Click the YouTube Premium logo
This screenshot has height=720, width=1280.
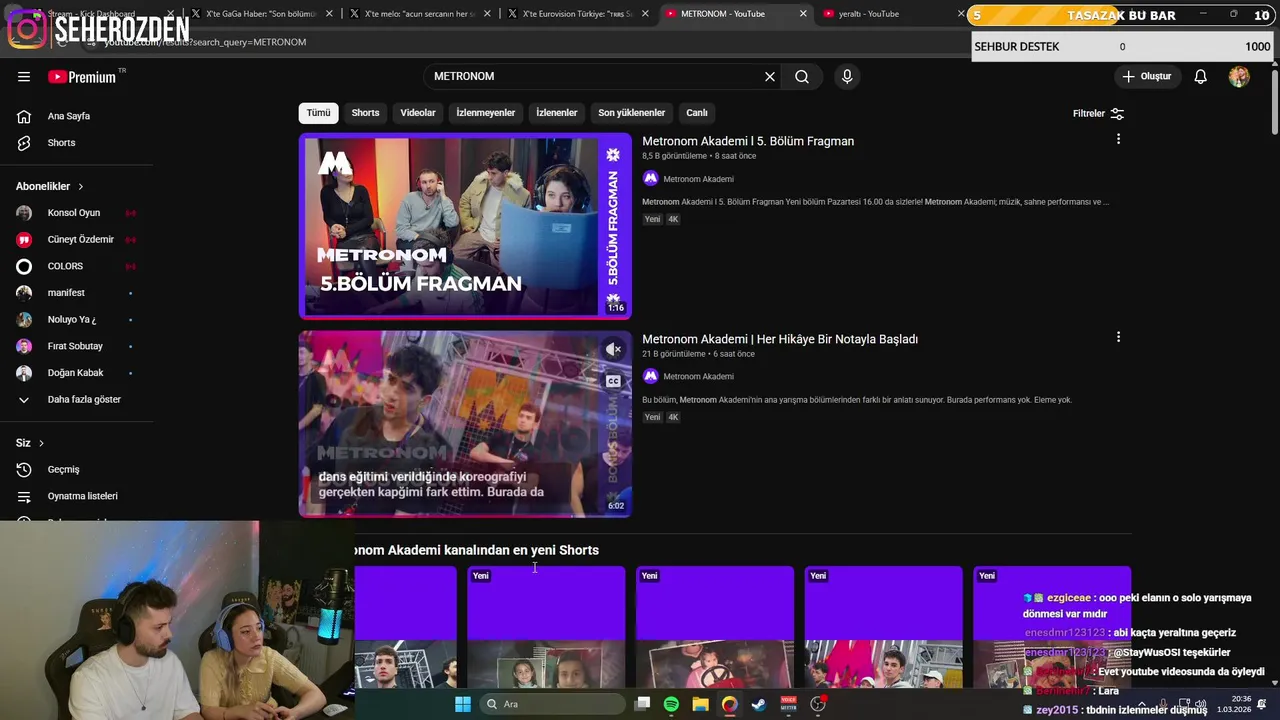[x=82, y=77]
